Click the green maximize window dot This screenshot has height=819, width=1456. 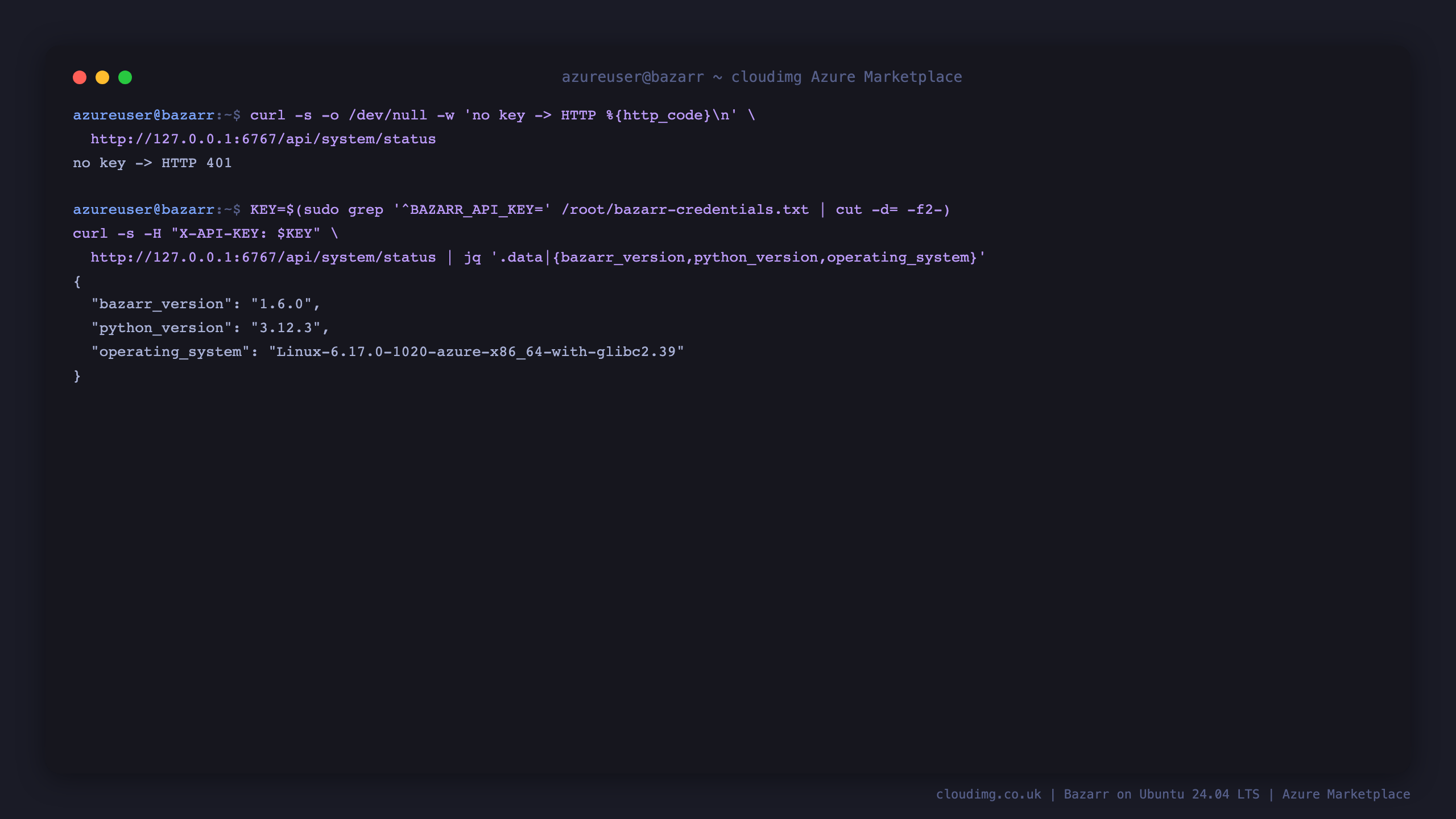pyautogui.click(x=125, y=77)
